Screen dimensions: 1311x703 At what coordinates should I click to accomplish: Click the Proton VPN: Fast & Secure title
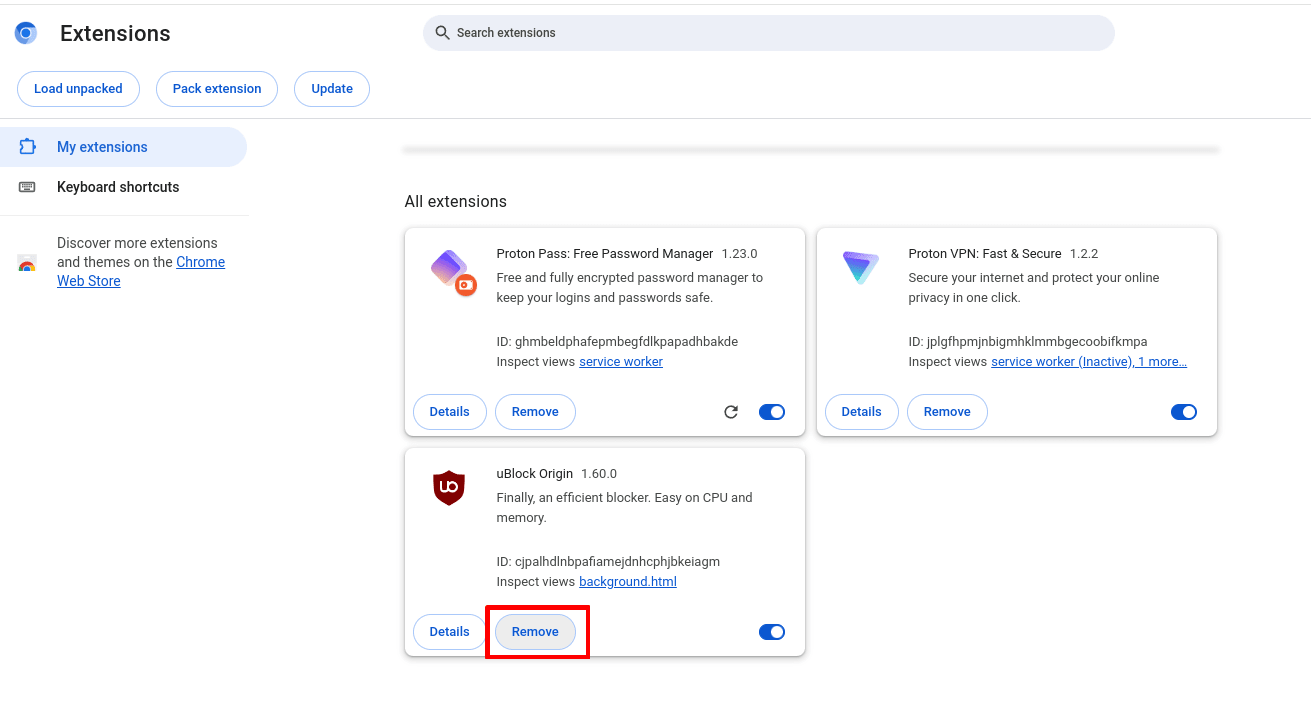(985, 254)
